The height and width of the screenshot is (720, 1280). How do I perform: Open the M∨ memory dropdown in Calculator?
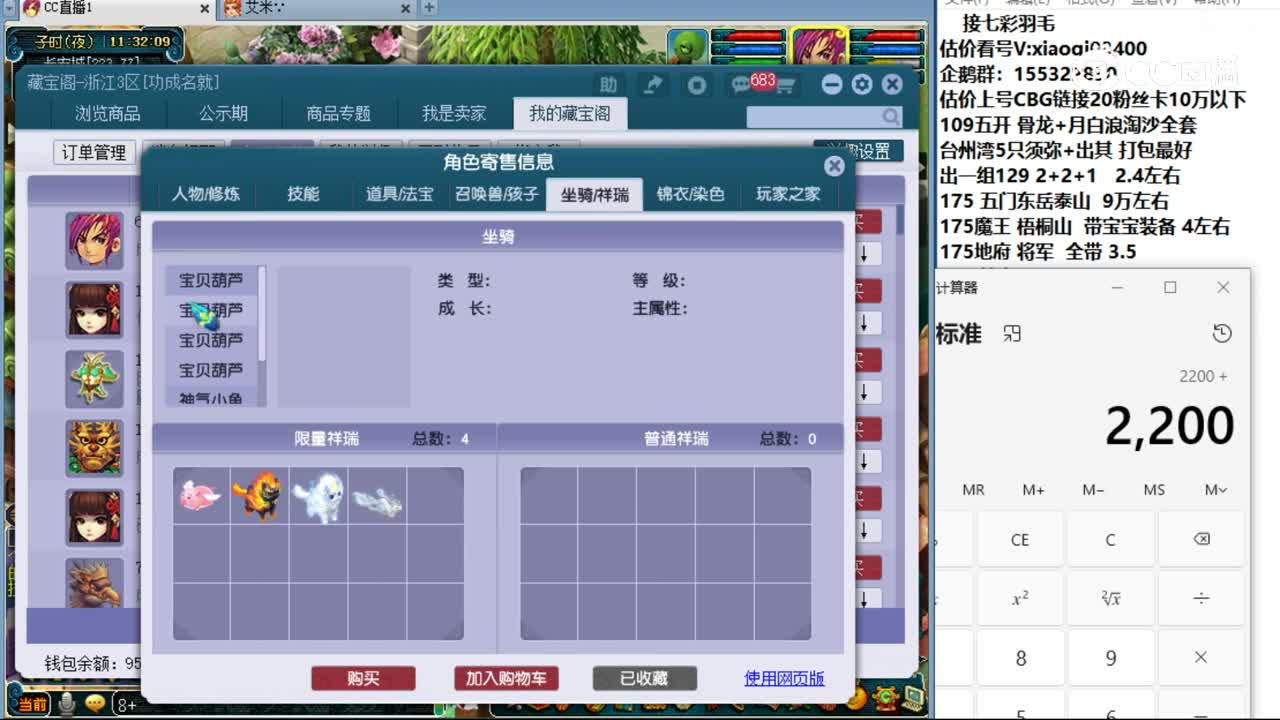pyautogui.click(x=1214, y=489)
